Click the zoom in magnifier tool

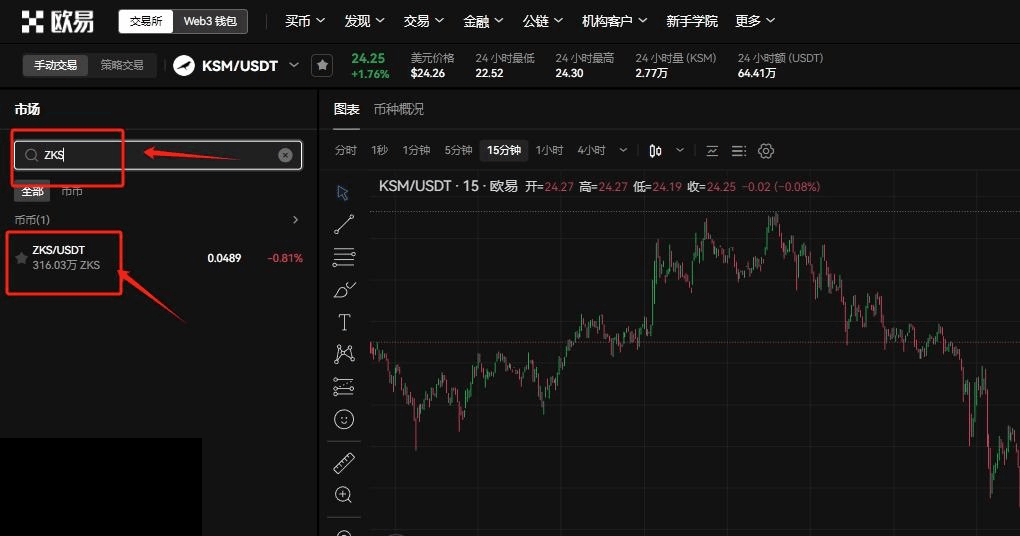click(344, 494)
